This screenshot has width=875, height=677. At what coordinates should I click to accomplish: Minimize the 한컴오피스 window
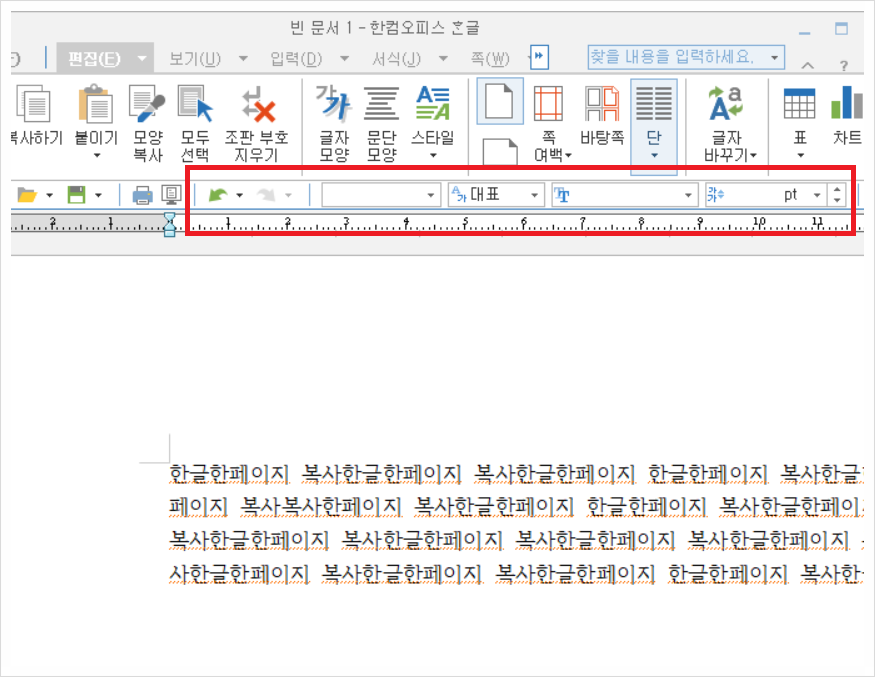click(x=804, y=31)
